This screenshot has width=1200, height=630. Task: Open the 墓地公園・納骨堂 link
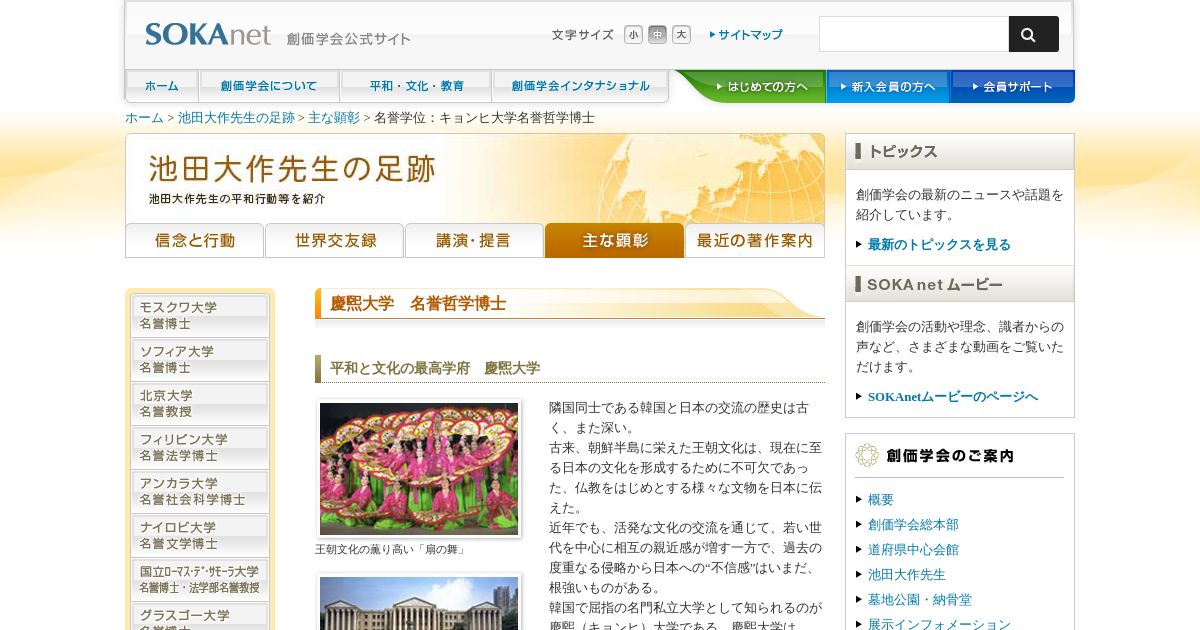click(x=920, y=600)
